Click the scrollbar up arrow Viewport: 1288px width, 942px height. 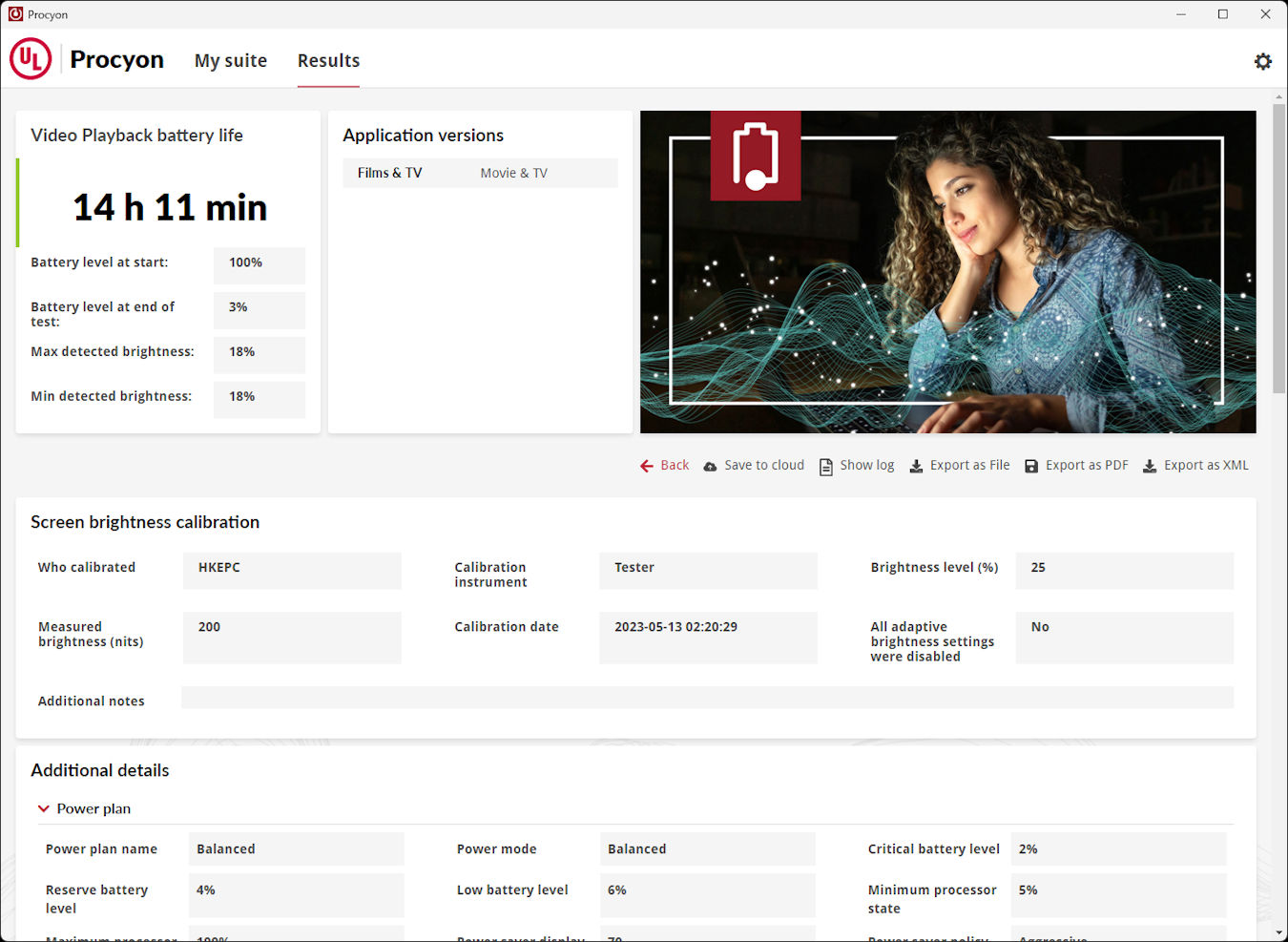(1278, 95)
